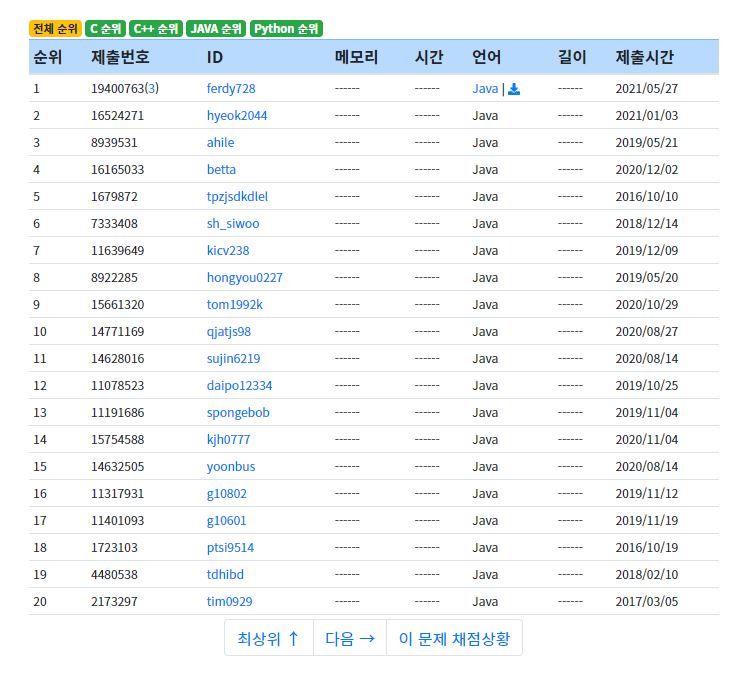Open spongebob's profile link
This screenshot has height=674, width=742.
pos(238,412)
